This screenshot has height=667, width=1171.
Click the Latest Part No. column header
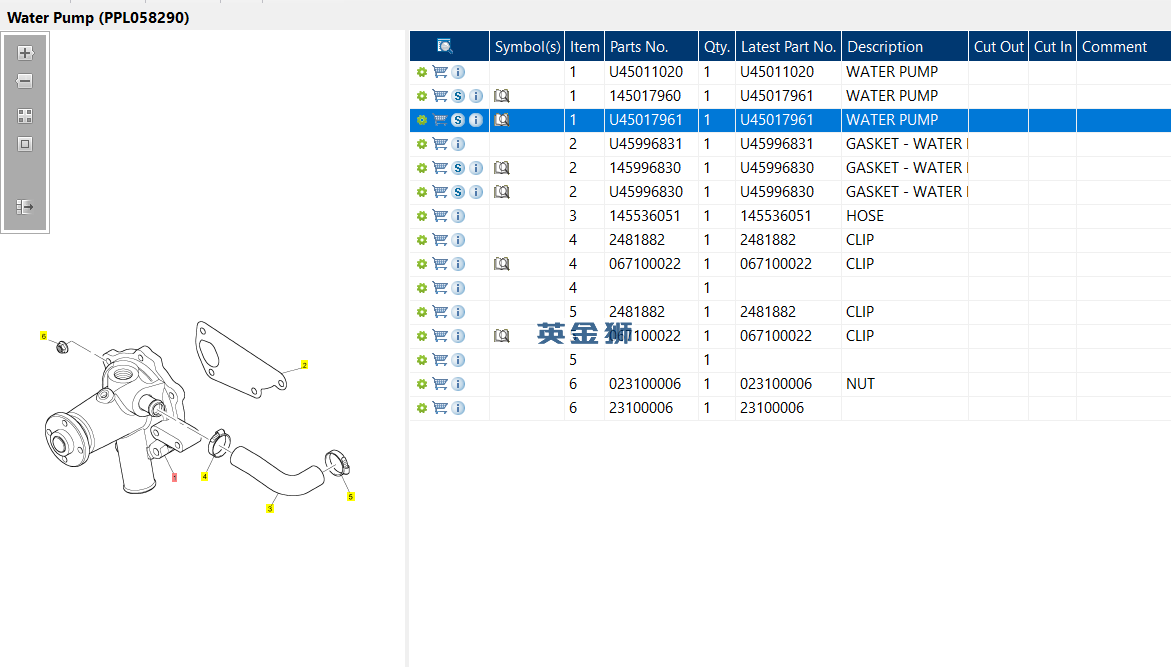(x=789, y=46)
